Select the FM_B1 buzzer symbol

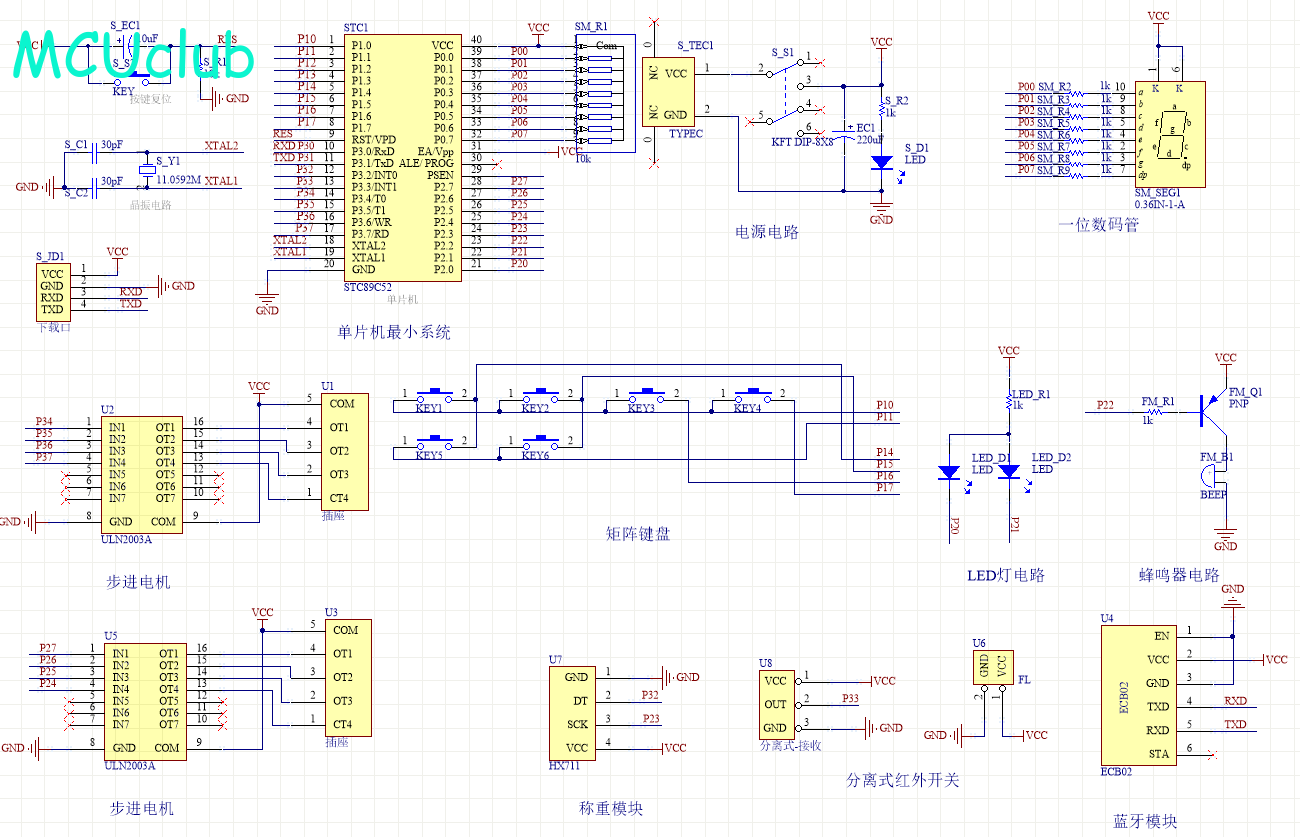1212,475
